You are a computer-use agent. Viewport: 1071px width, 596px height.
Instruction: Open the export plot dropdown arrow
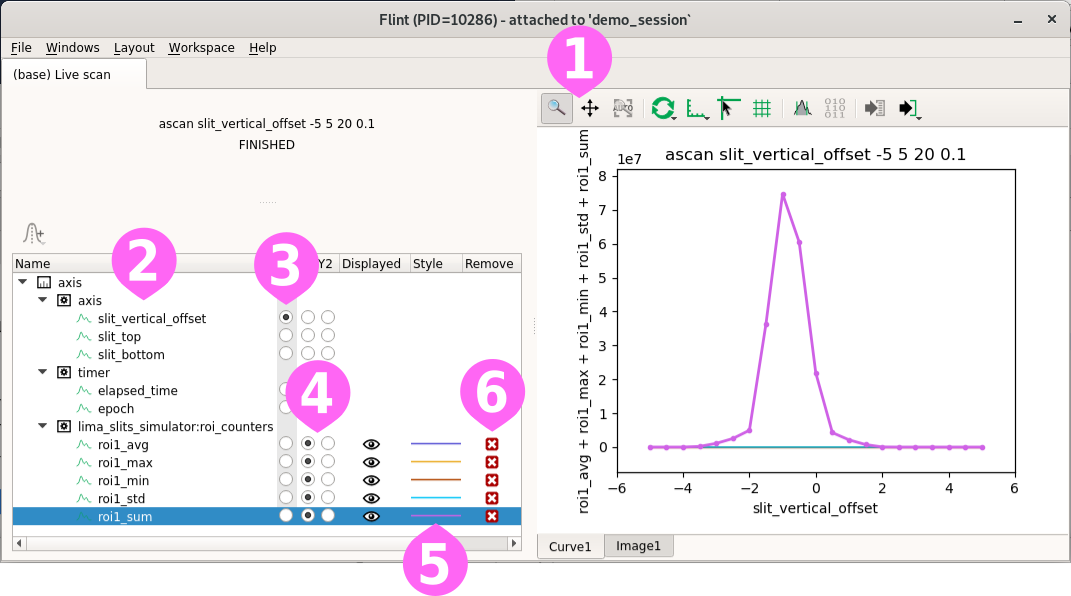tap(919, 119)
